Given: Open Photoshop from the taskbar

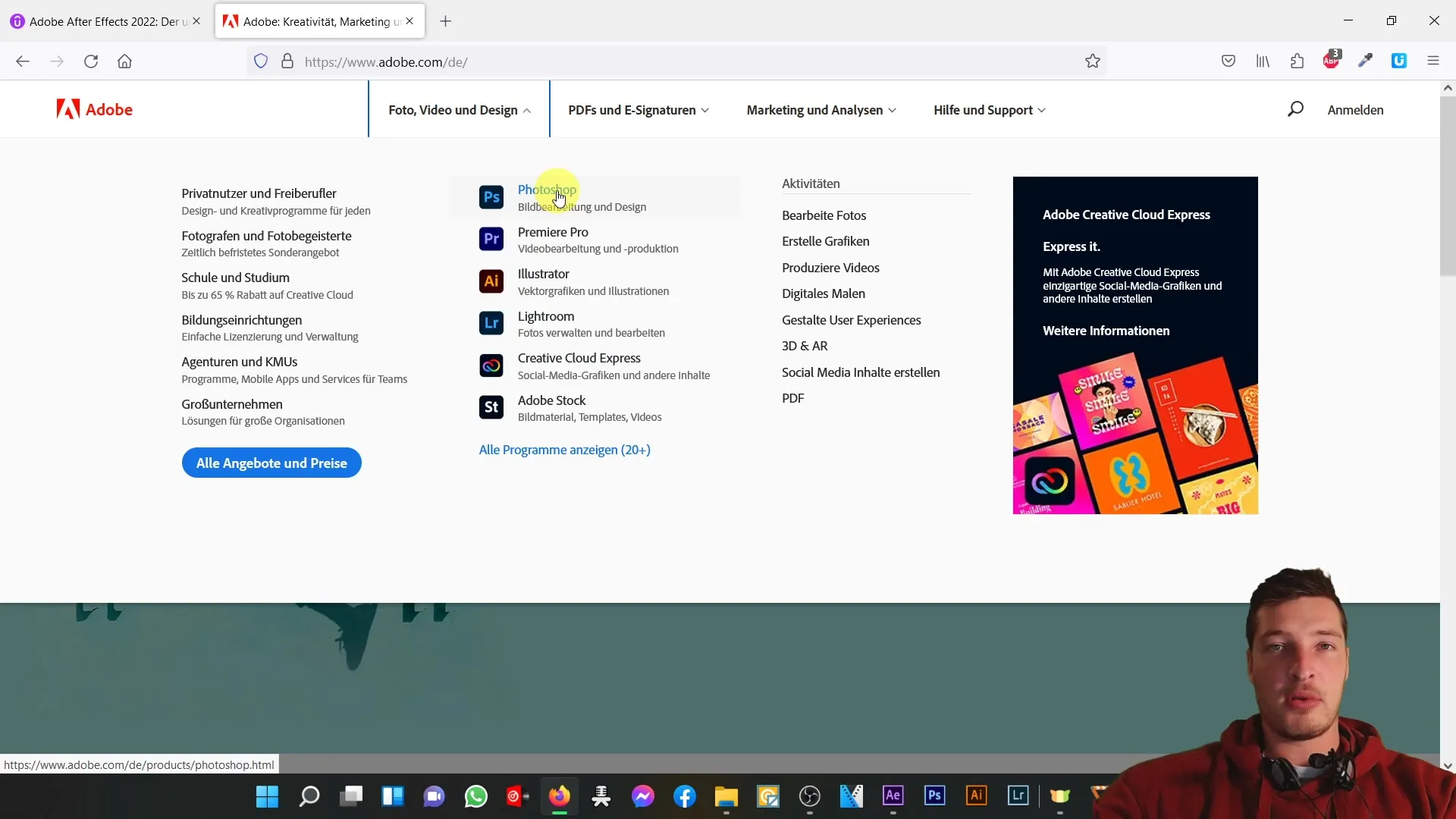Looking at the screenshot, I should tap(934, 795).
